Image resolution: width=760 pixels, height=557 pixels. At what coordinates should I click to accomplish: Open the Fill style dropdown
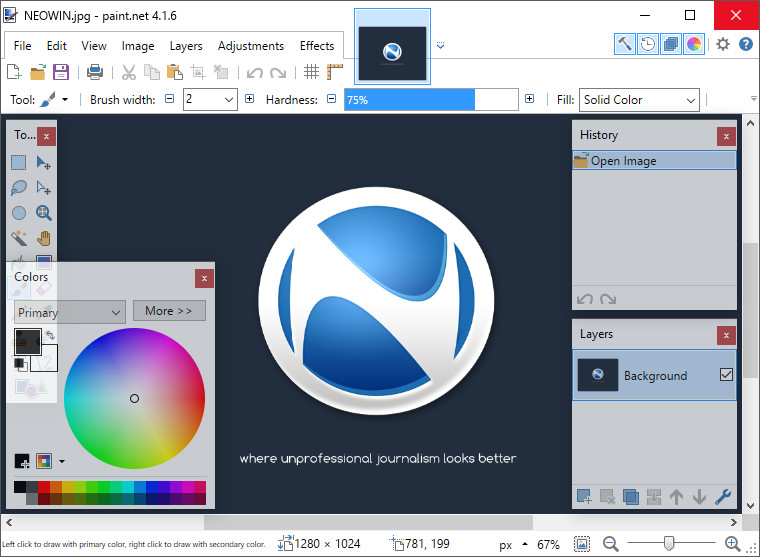(x=640, y=100)
